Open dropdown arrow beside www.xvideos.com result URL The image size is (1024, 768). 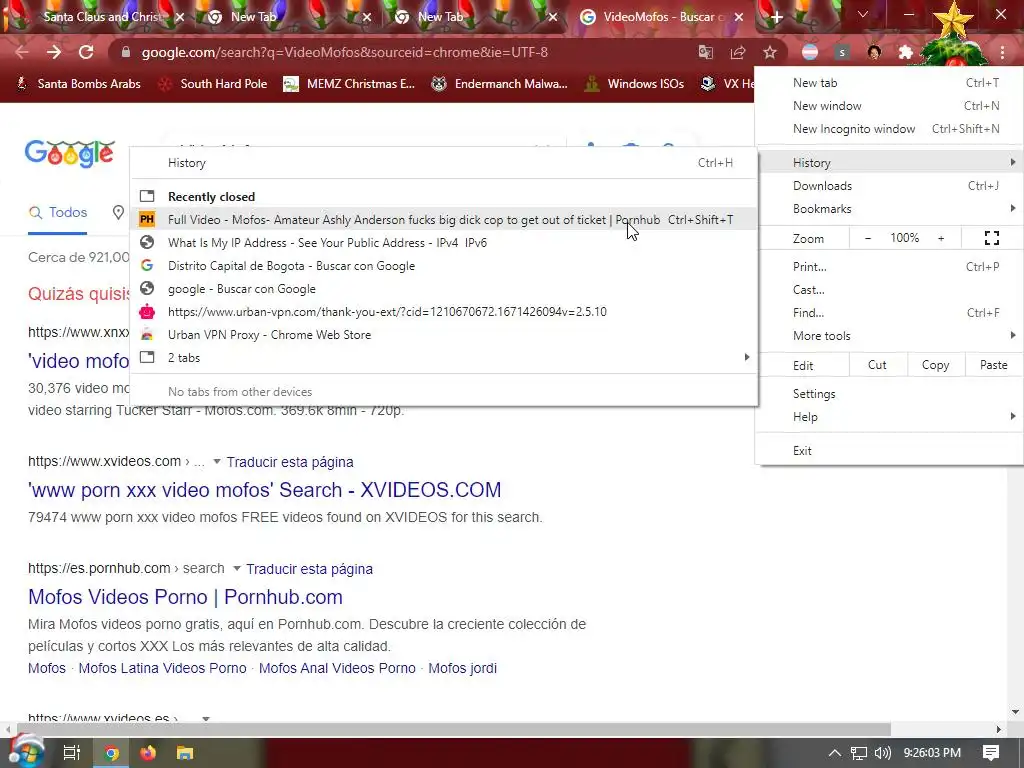(217, 461)
